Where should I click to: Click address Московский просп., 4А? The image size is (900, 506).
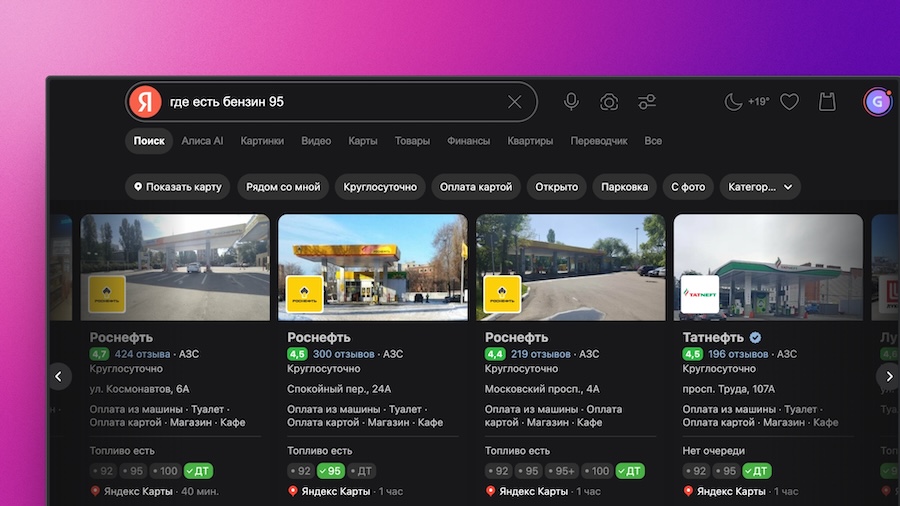coord(542,389)
